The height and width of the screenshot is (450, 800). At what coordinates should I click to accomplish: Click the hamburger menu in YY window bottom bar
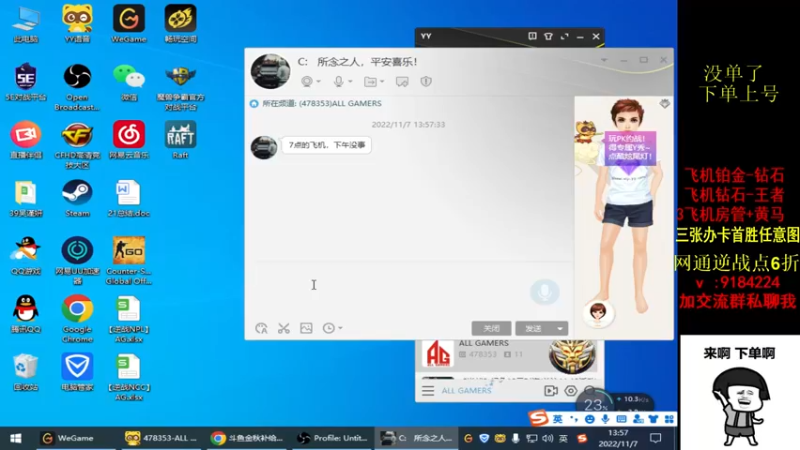coord(428,391)
